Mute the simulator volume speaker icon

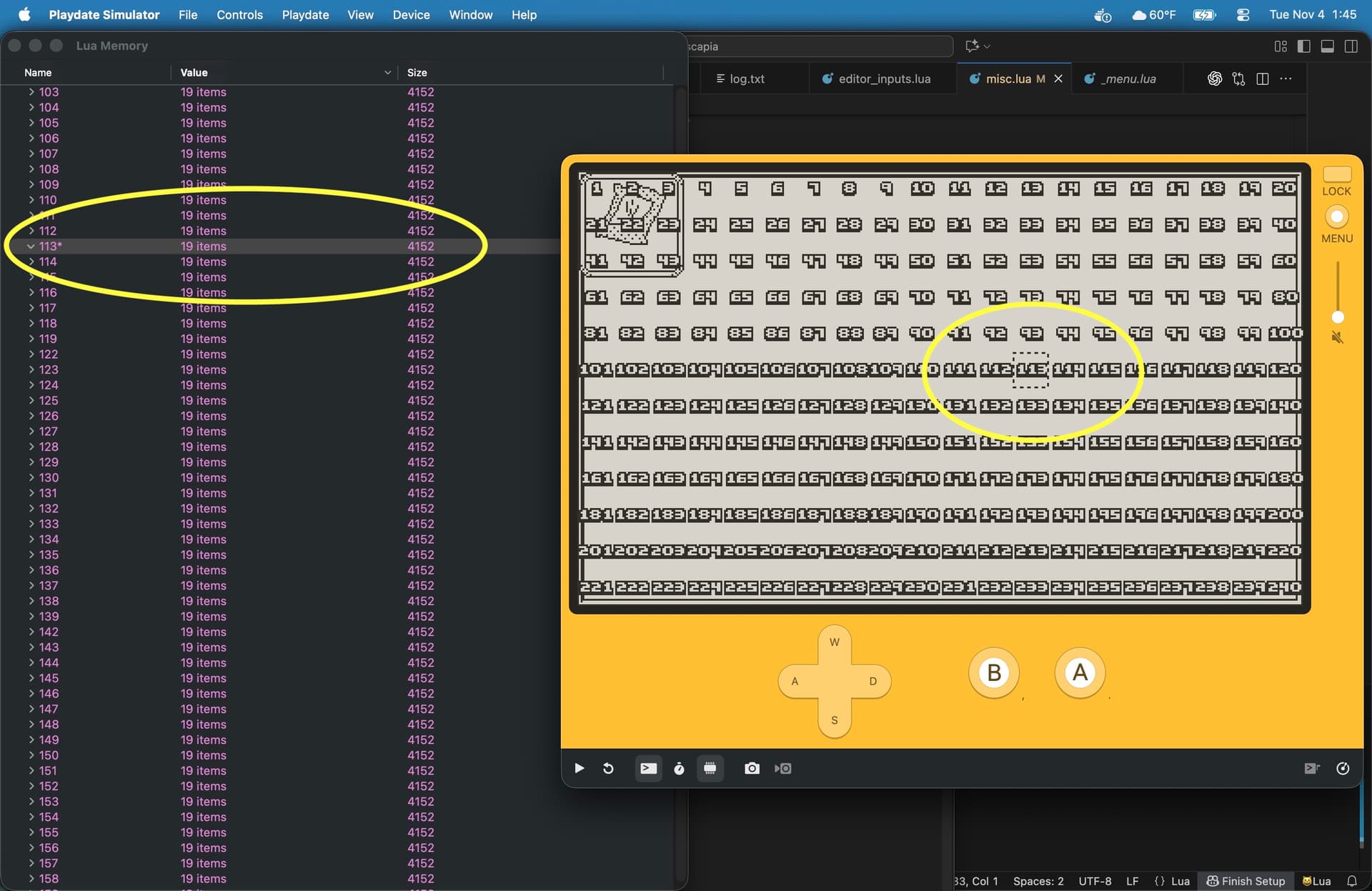click(1337, 337)
